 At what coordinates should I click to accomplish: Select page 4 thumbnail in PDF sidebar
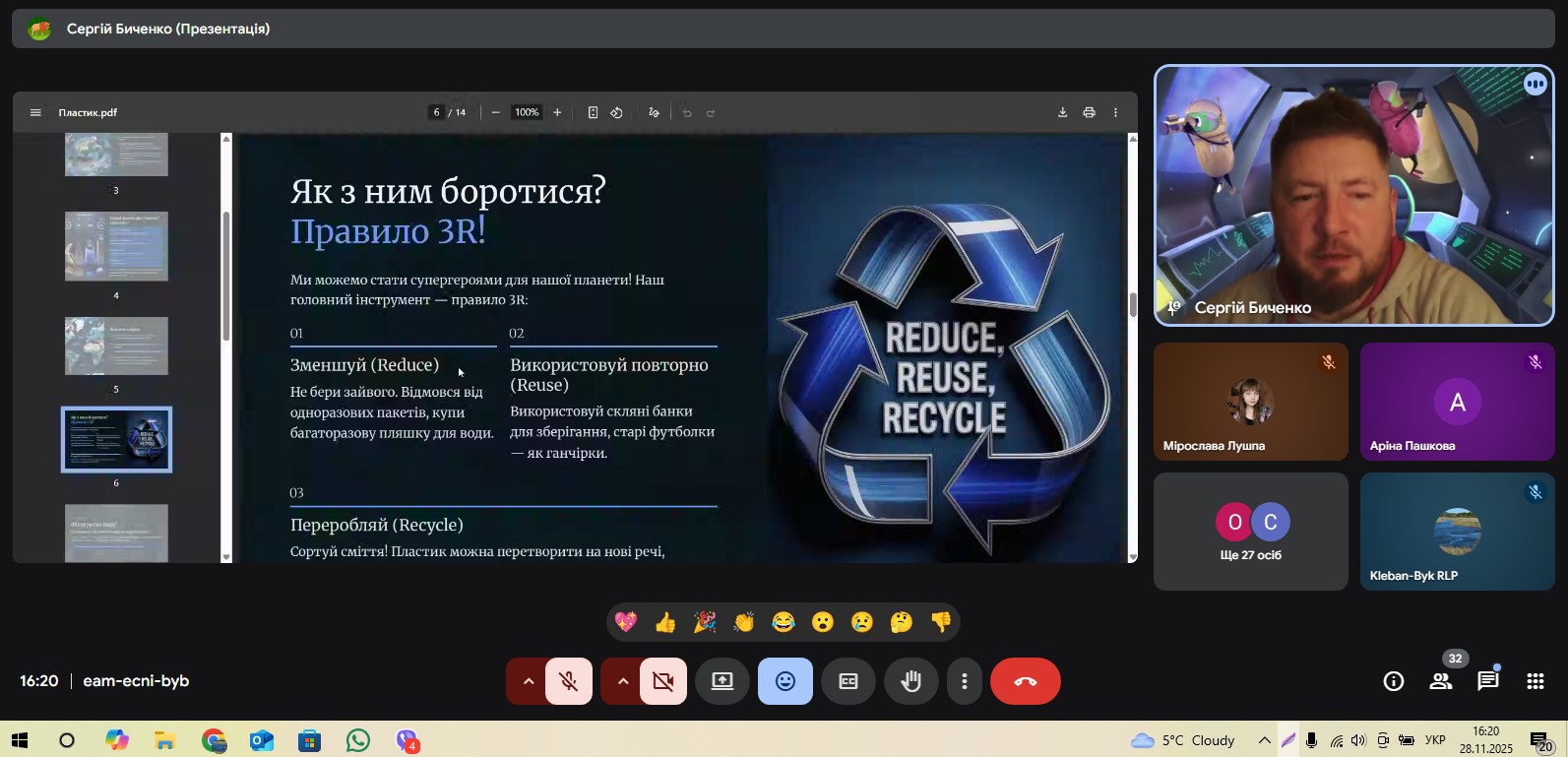coord(116,247)
